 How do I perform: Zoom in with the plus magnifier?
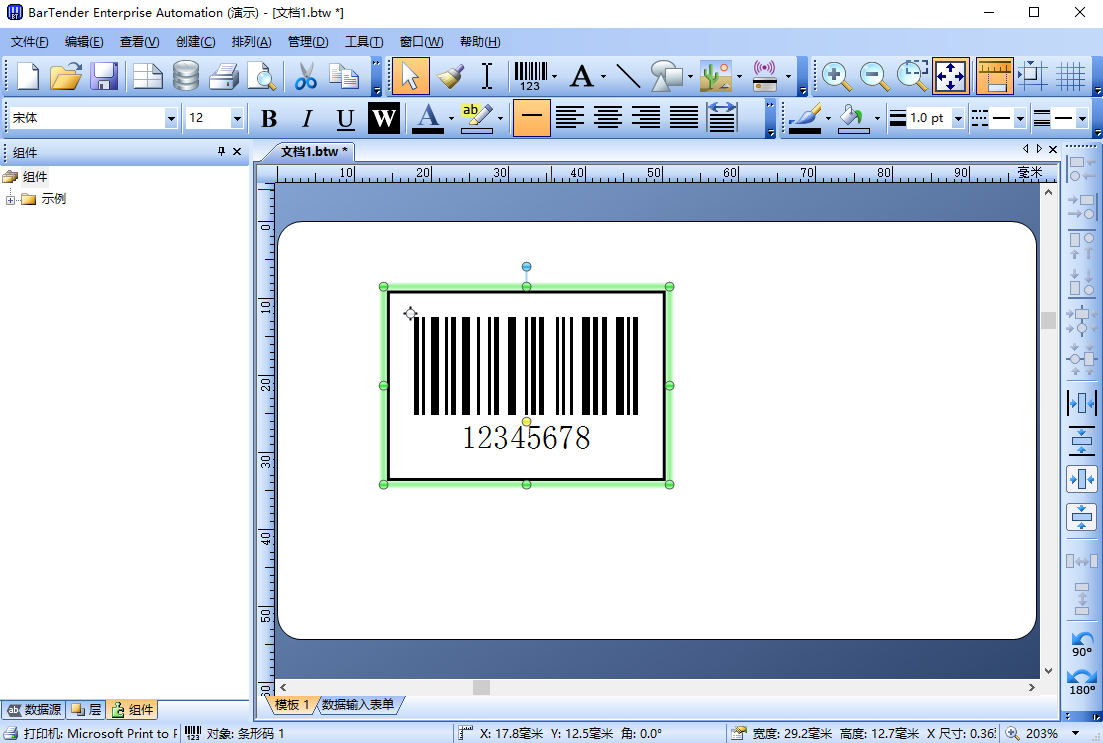point(836,76)
